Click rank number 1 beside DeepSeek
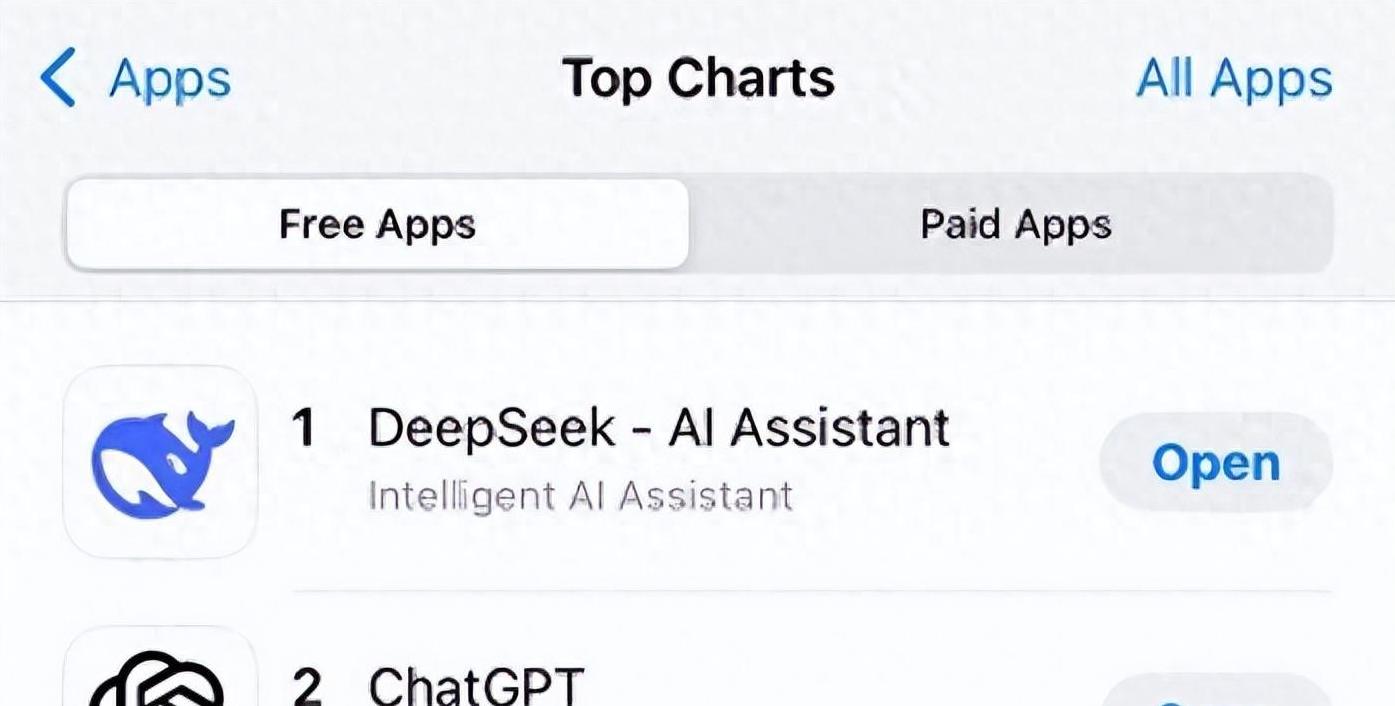Viewport: 1395px width, 706px height. [303, 429]
